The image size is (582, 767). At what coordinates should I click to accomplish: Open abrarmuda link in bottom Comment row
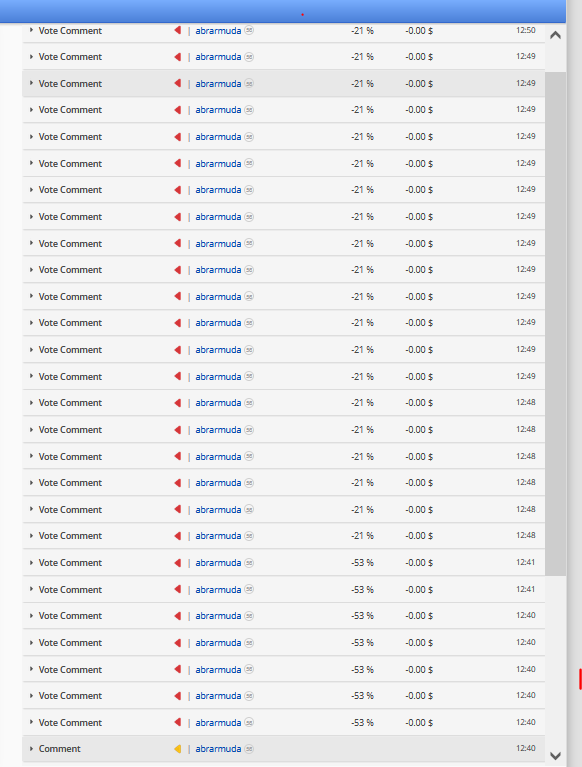(218, 748)
